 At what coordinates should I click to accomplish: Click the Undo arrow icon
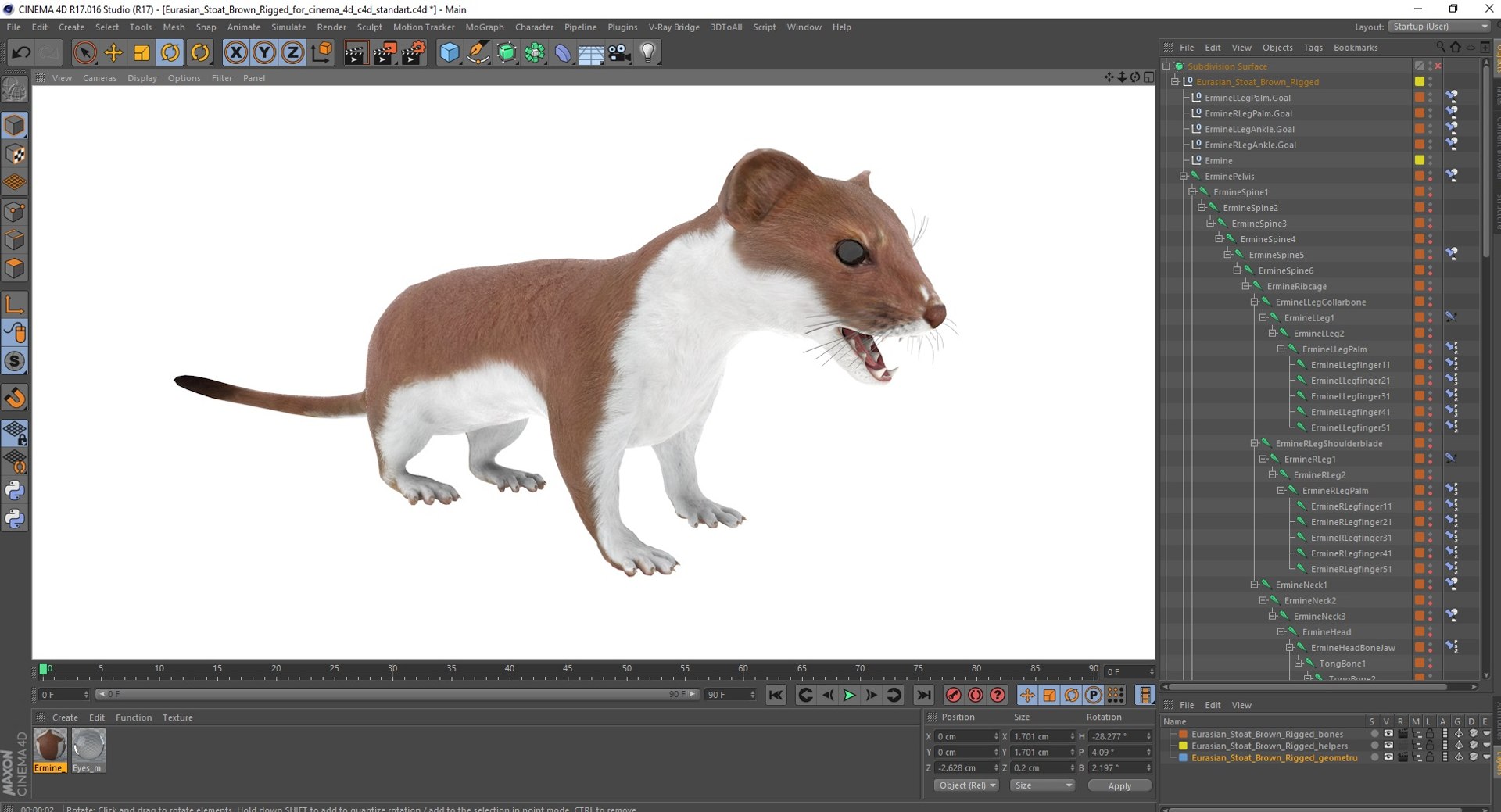coord(21,53)
